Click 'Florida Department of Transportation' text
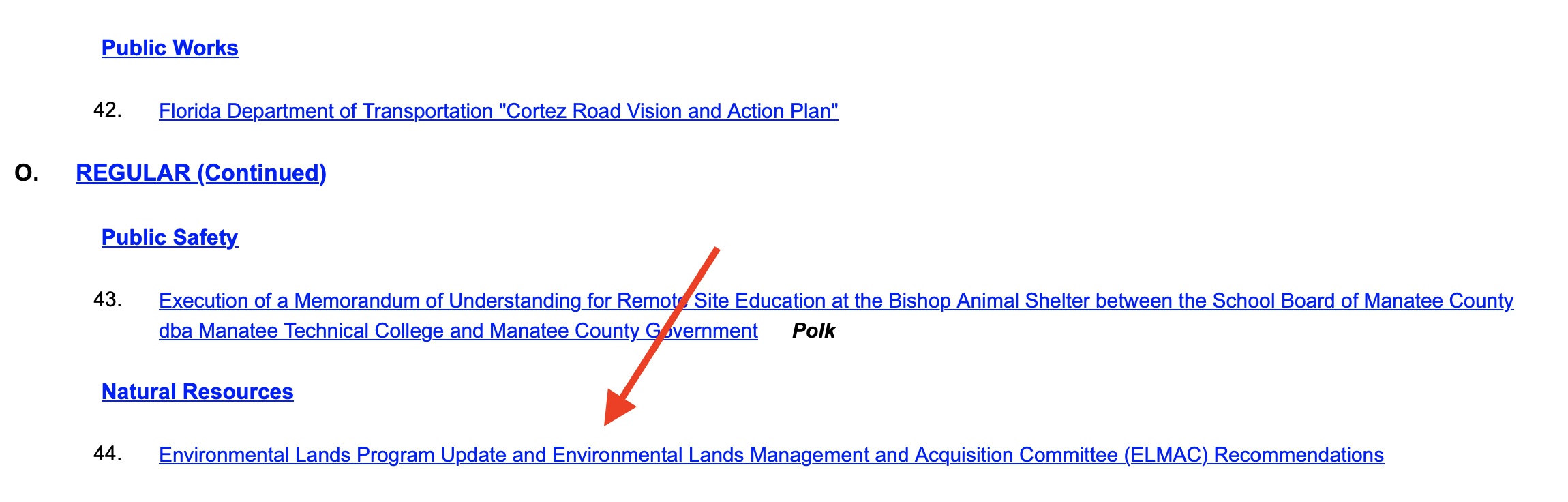Screen dimensions: 1568x502 coord(326,111)
